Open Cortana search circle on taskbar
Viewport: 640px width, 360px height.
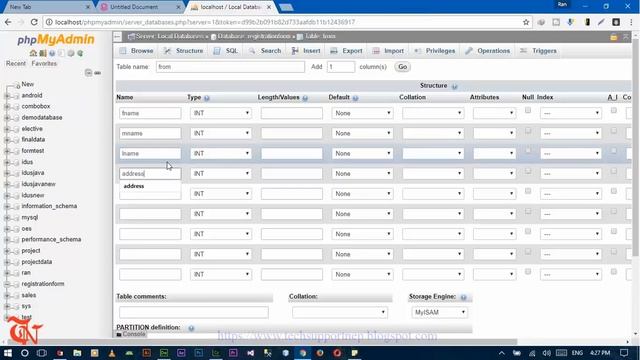pyautogui.click(x=24, y=353)
